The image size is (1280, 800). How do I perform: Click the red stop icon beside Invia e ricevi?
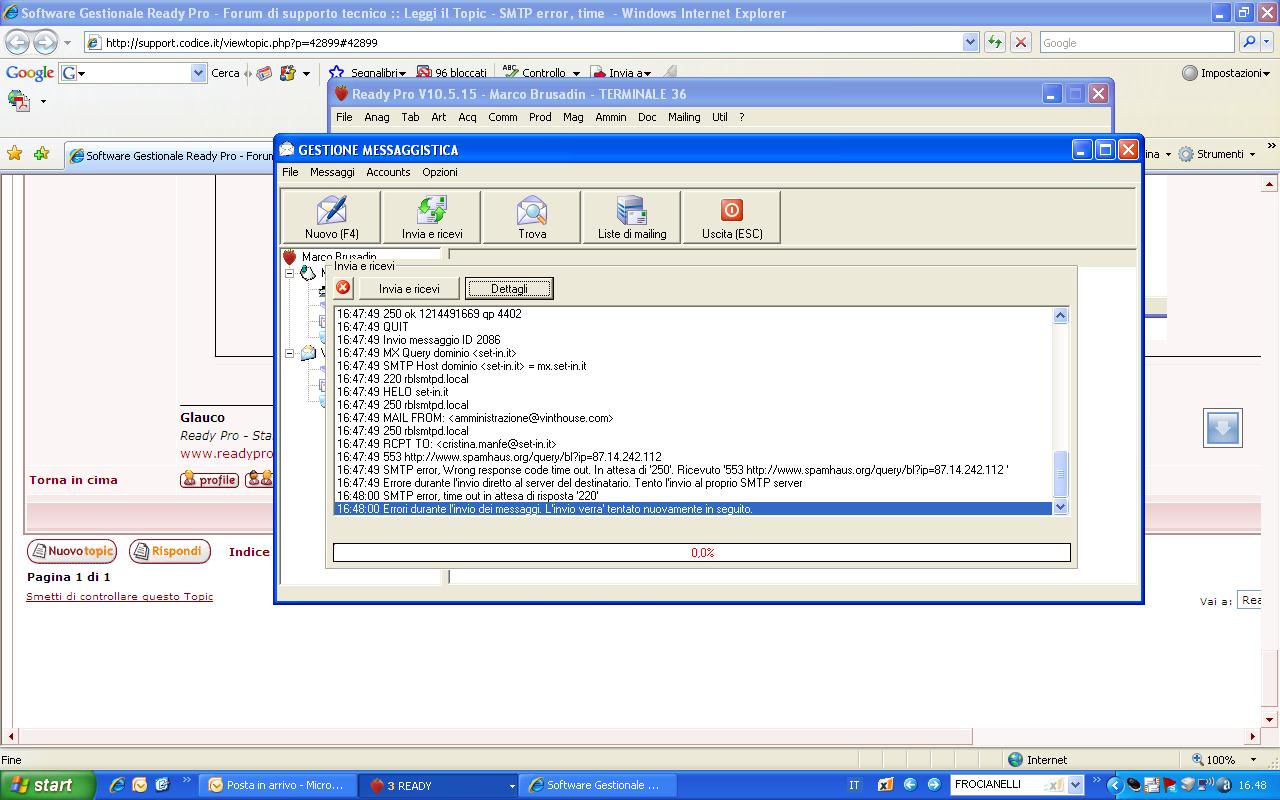click(x=343, y=288)
